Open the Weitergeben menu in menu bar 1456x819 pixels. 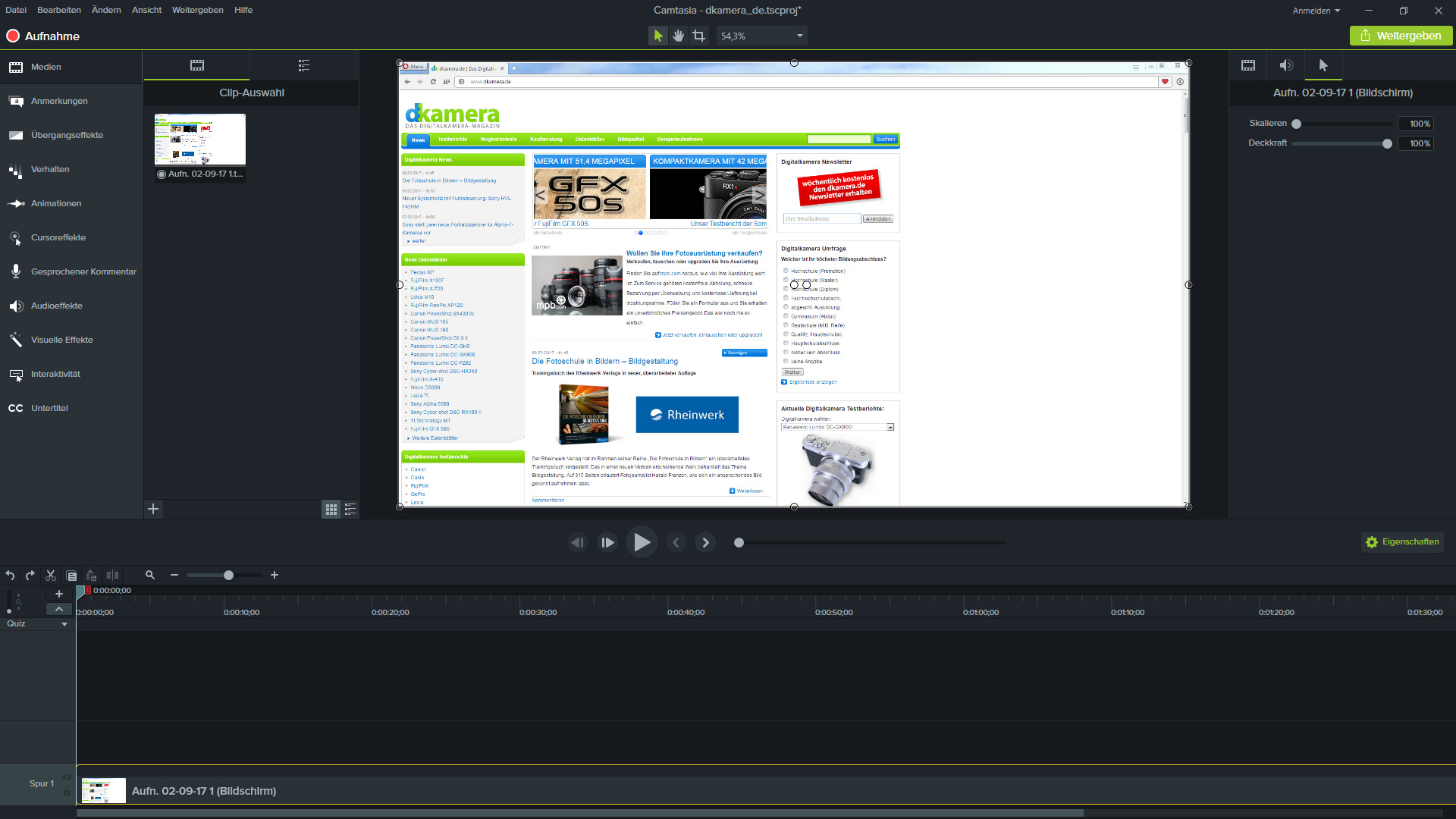[197, 10]
